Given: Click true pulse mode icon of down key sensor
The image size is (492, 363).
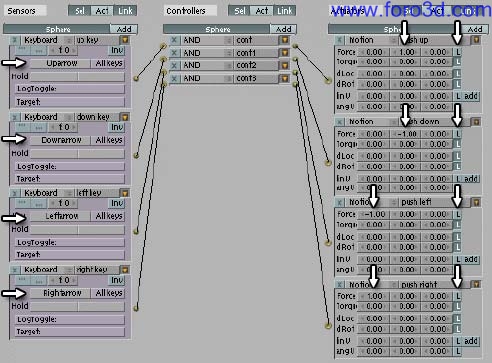Looking at the screenshot, I should click(22, 127).
